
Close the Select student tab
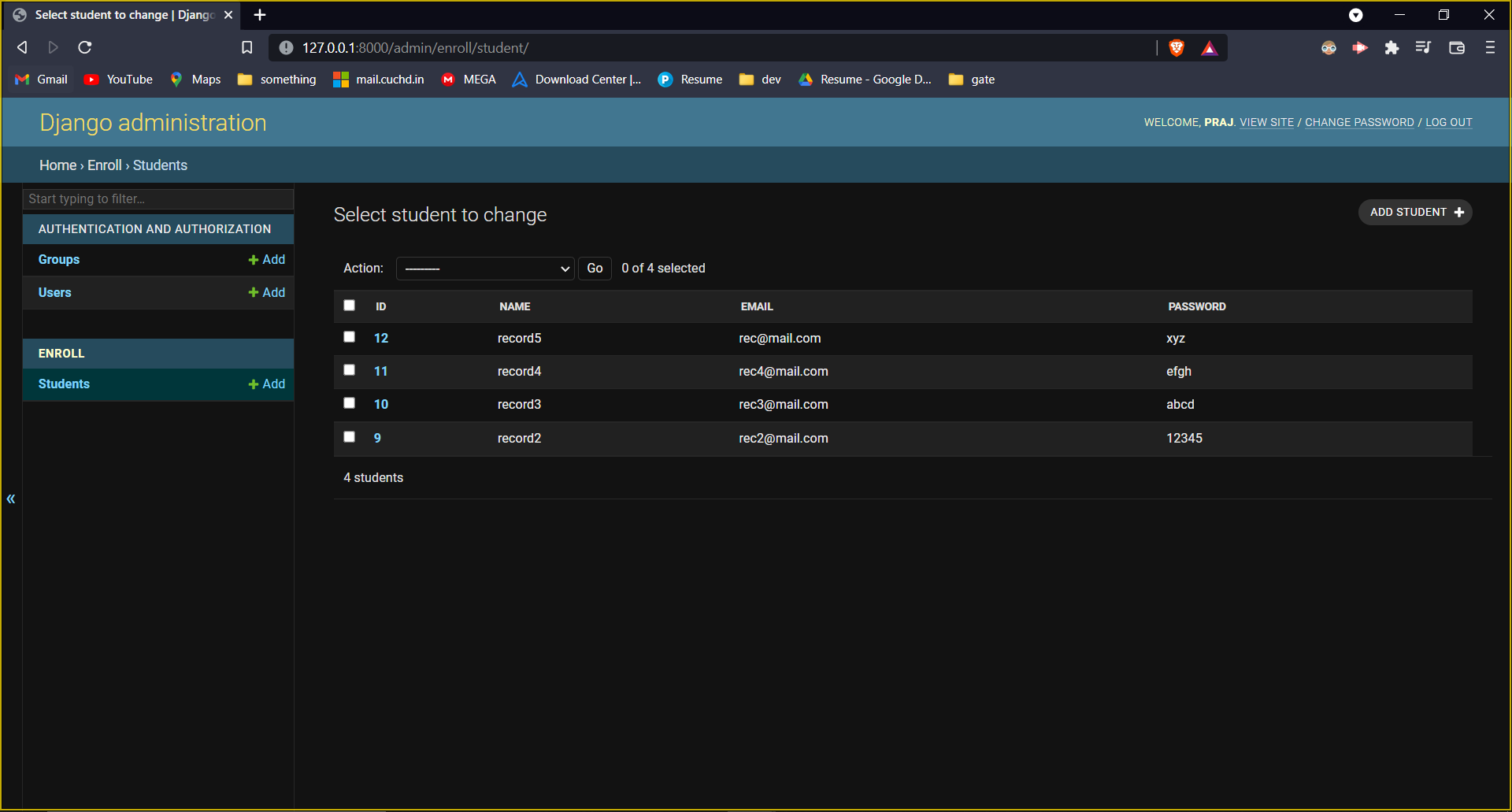click(x=228, y=15)
